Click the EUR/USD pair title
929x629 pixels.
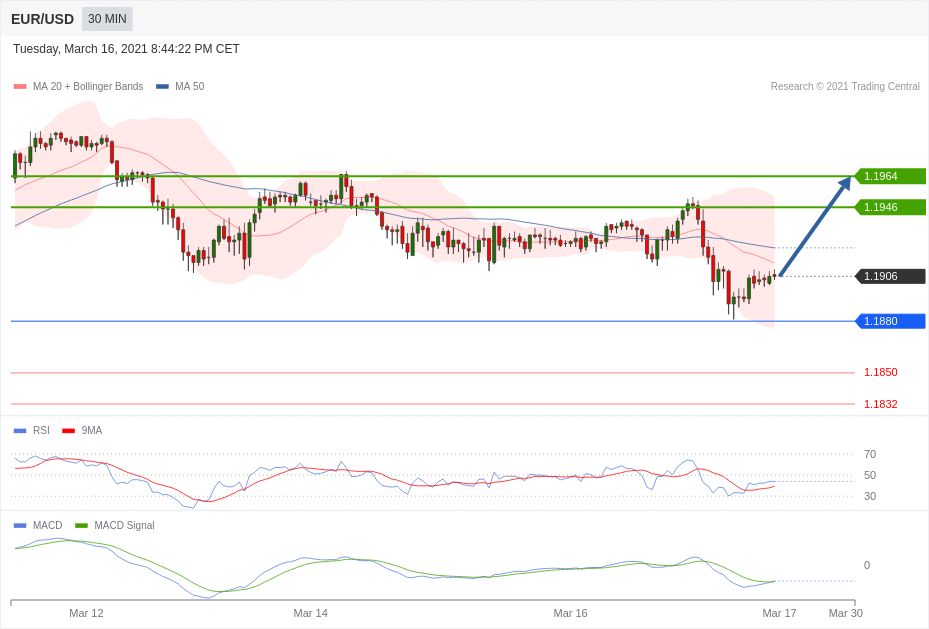42,19
